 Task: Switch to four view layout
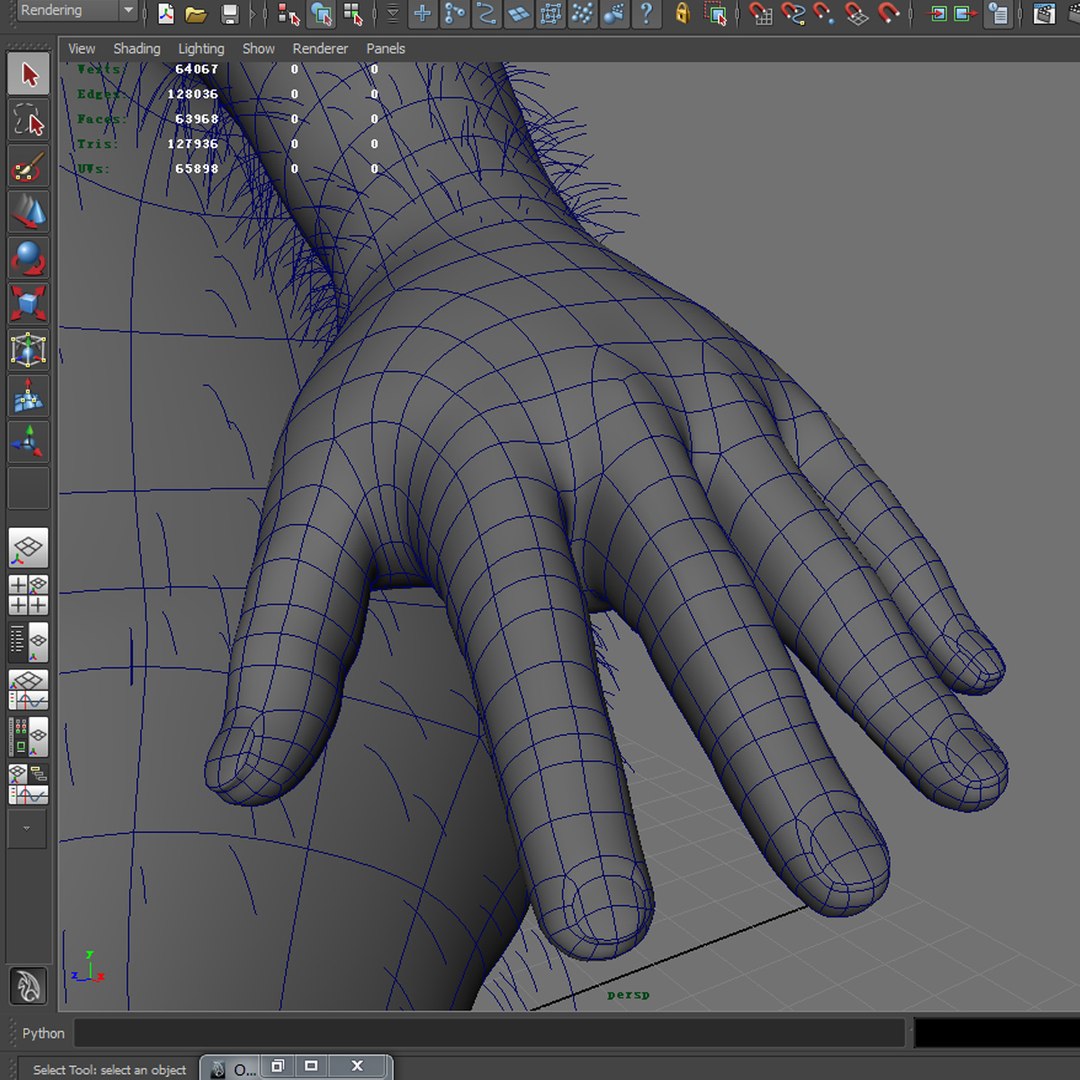[28, 594]
